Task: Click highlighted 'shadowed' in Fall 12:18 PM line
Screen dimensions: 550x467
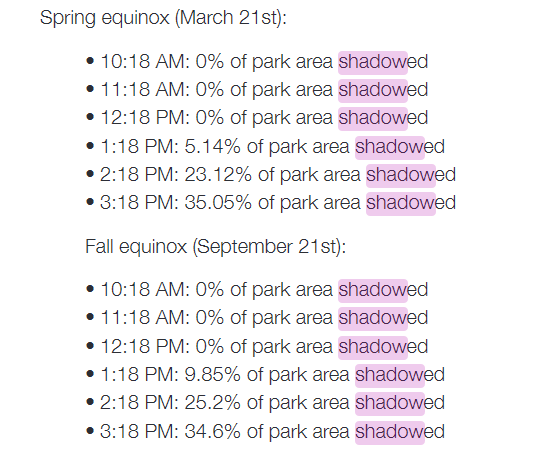Action: coord(383,347)
